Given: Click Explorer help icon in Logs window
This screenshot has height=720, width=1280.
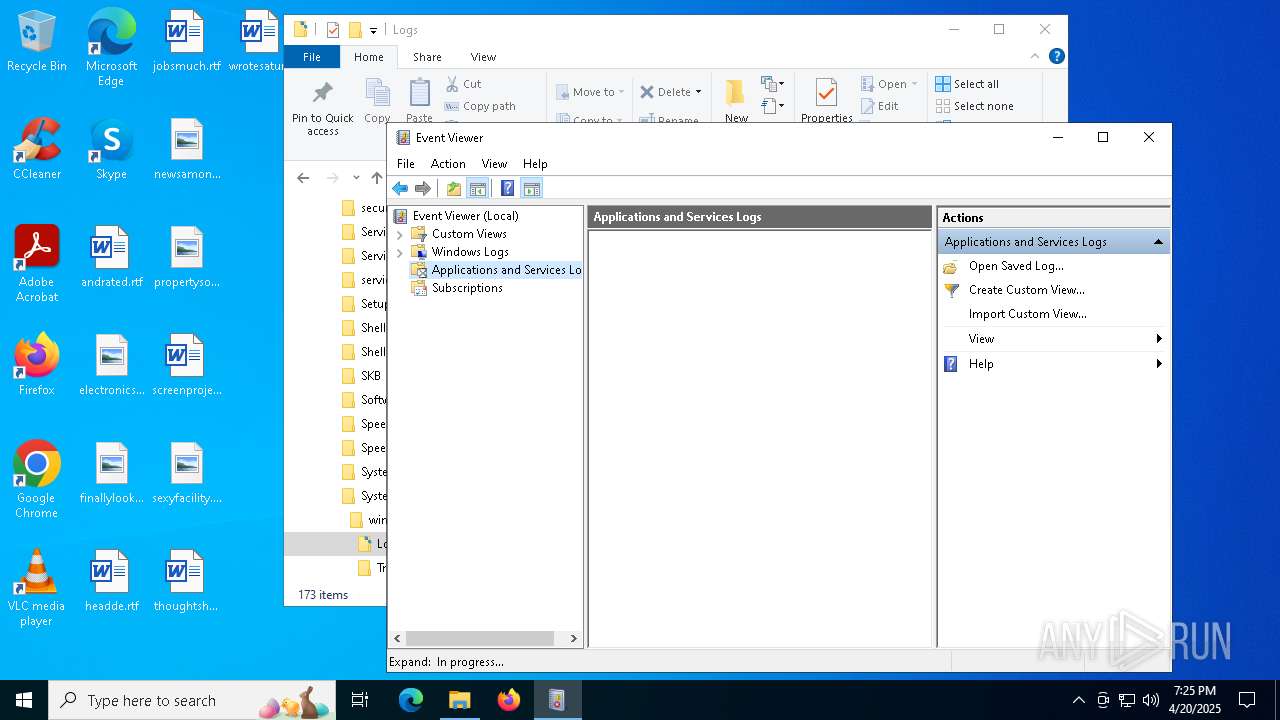Looking at the screenshot, I should click(x=1057, y=56).
